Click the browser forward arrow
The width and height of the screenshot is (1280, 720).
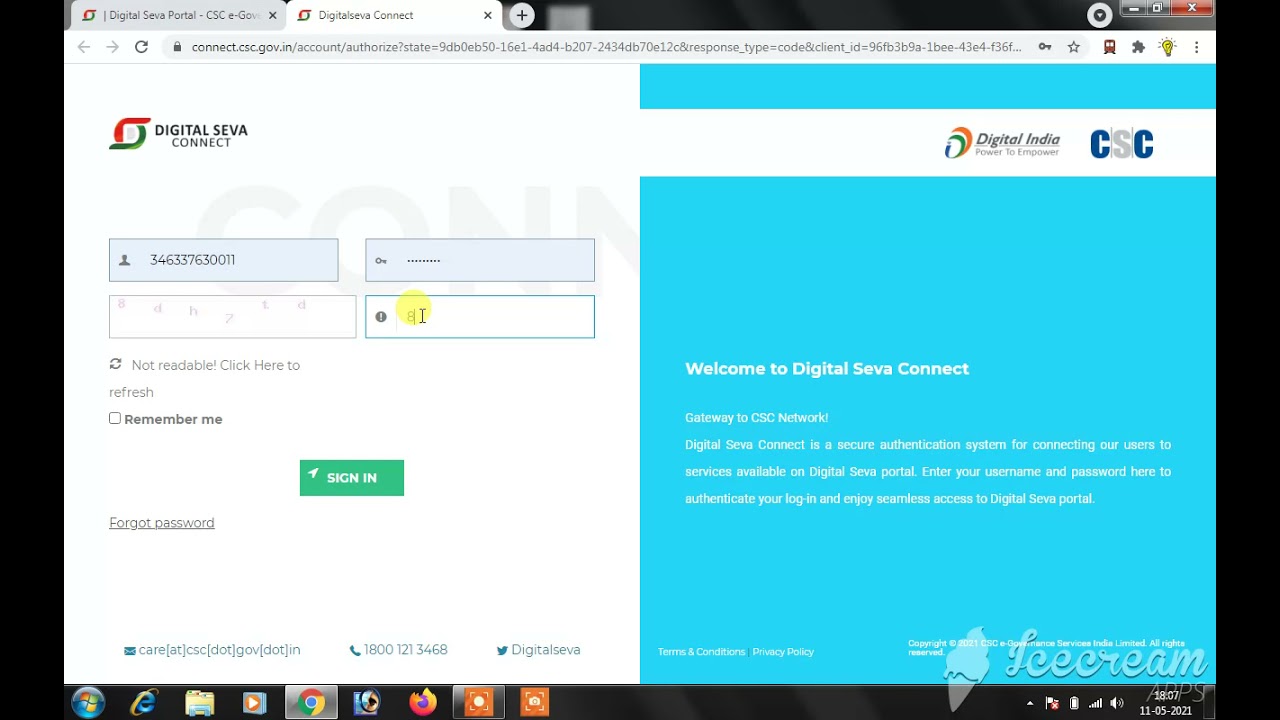tap(112, 47)
